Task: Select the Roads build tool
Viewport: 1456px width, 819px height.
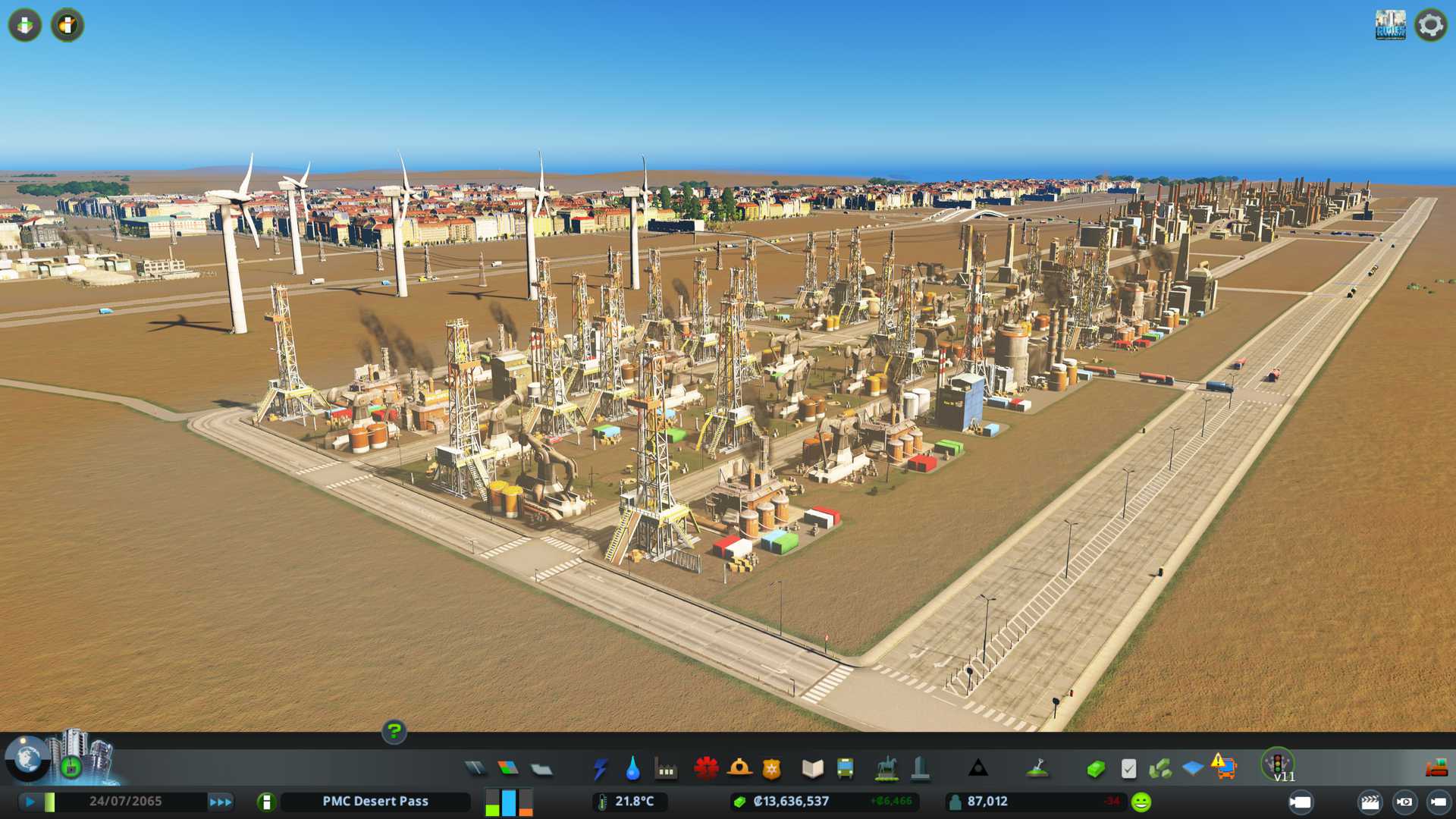Action: [475, 769]
